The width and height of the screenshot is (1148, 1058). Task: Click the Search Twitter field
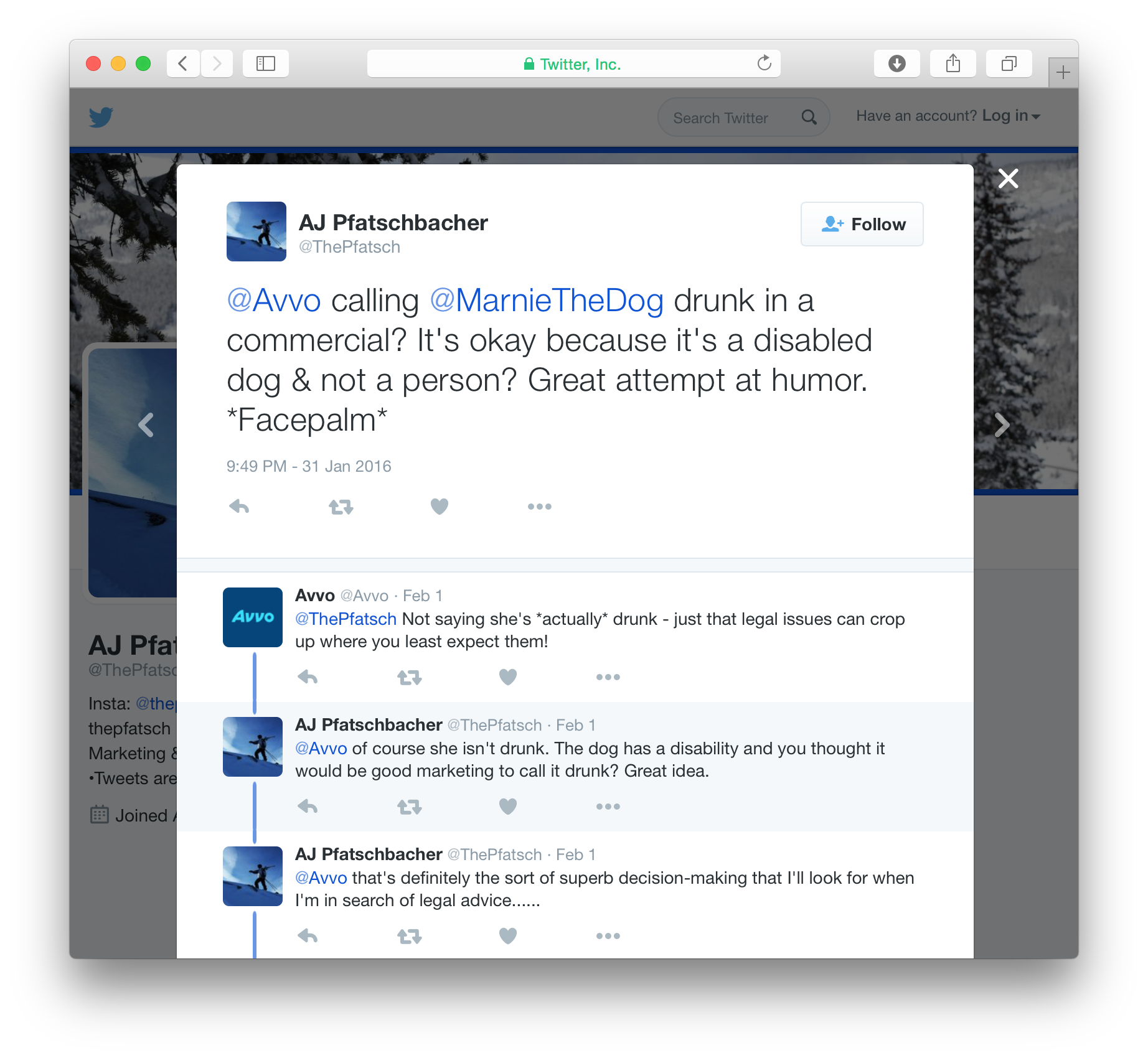point(735,118)
